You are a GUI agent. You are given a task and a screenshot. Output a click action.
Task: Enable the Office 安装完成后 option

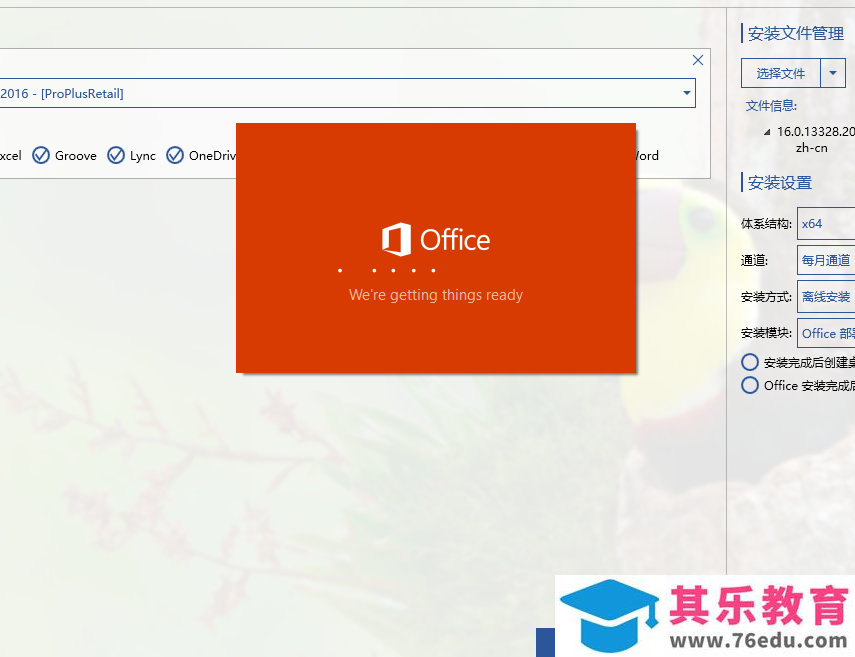point(750,385)
